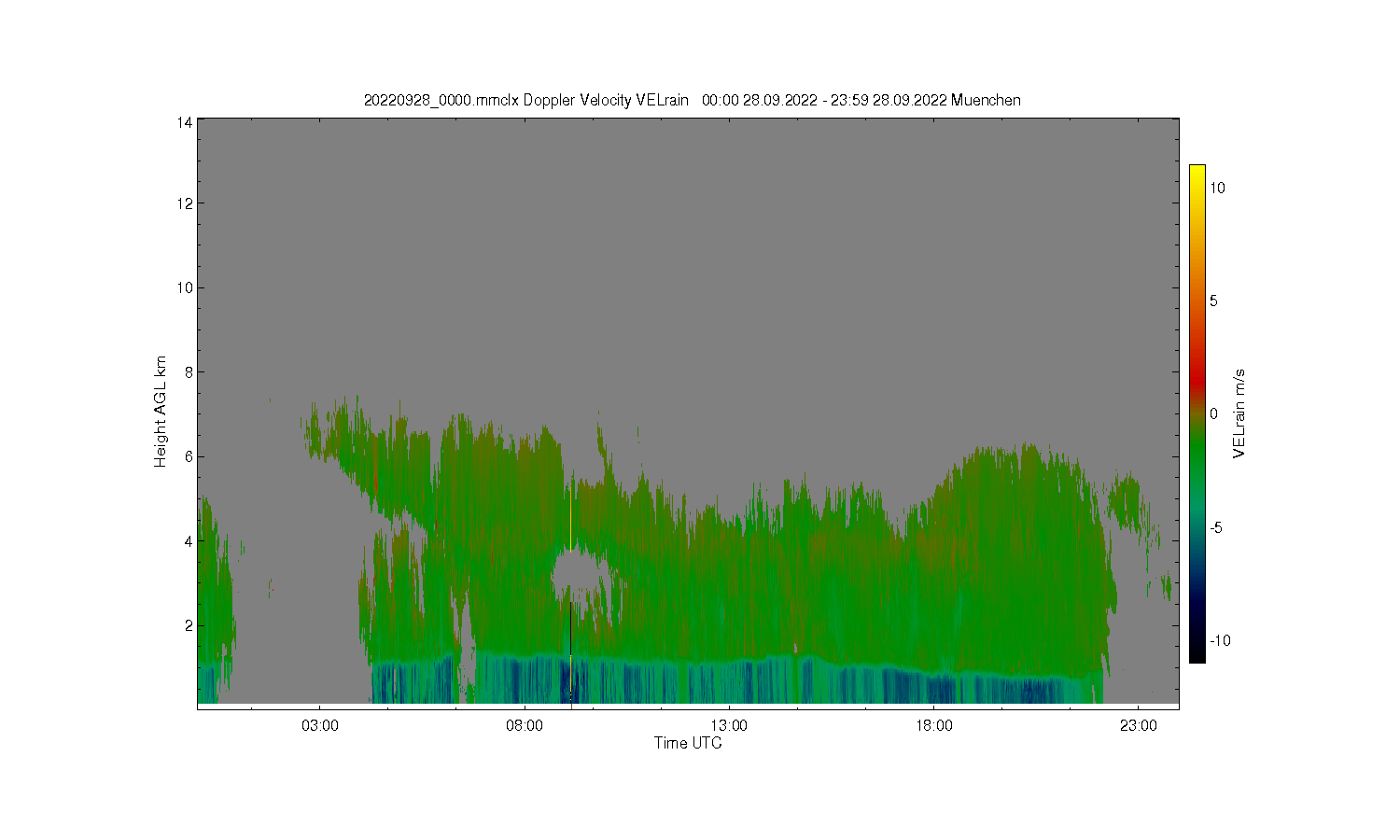Click the height tick label 2
1400x840 pixels.
(x=189, y=625)
